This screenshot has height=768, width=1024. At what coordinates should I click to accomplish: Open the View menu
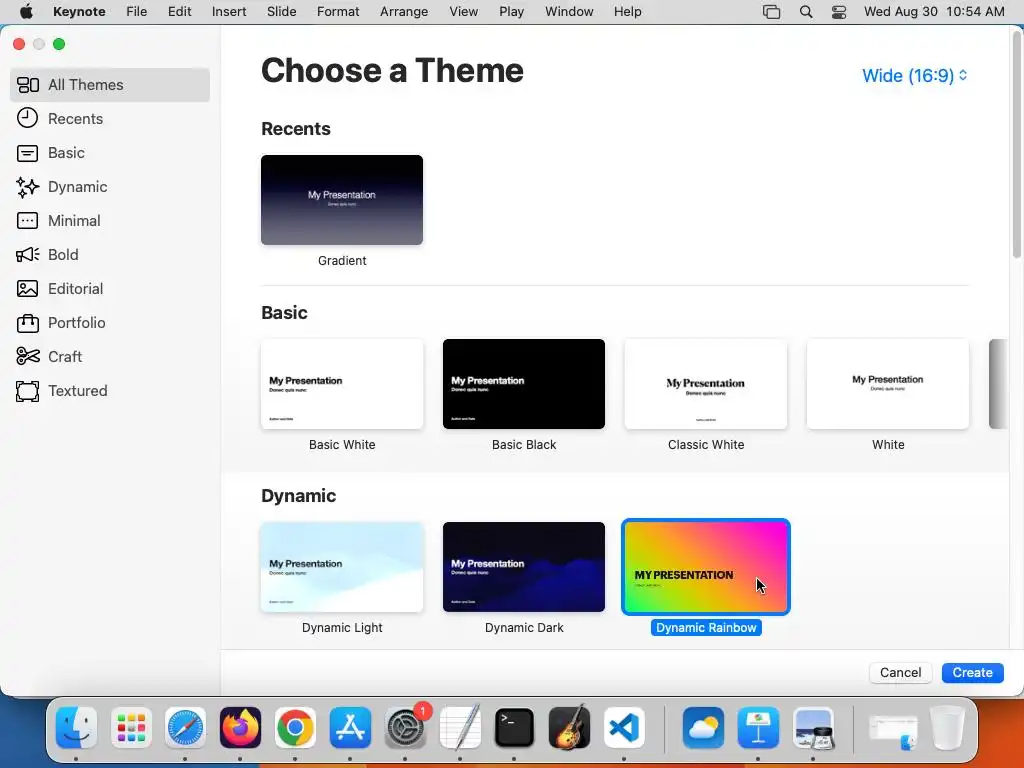(464, 12)
